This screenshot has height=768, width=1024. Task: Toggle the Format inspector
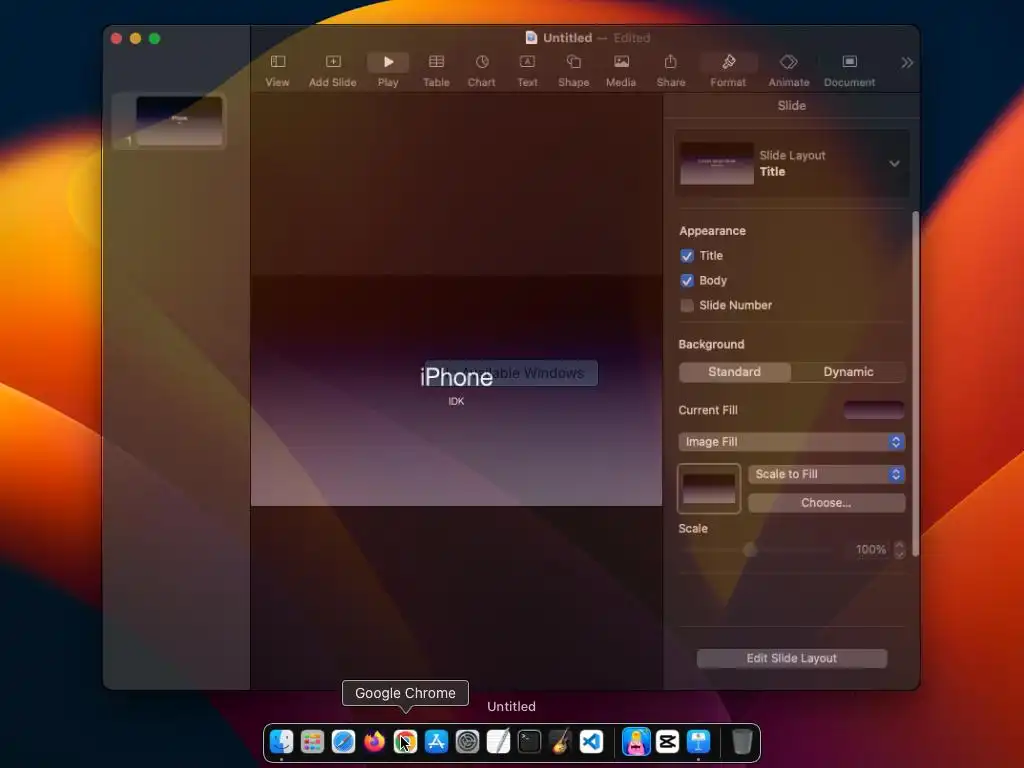[x=728, y=71]
